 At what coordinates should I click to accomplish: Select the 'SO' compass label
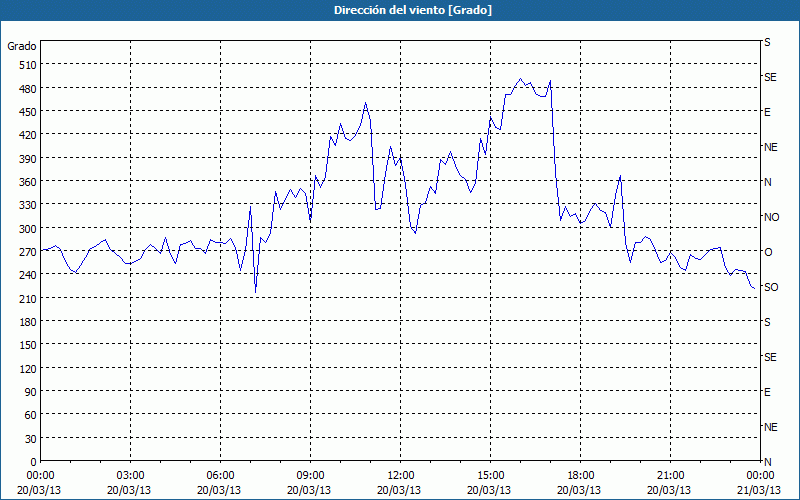[771, 287]
